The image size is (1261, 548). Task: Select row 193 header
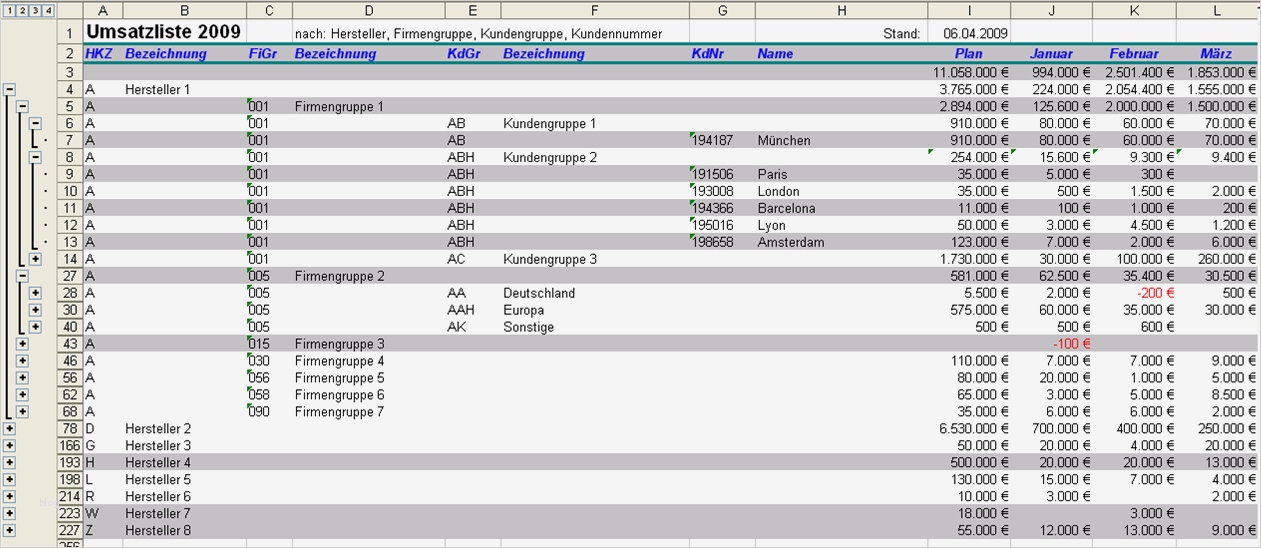[x=70, y=463]
